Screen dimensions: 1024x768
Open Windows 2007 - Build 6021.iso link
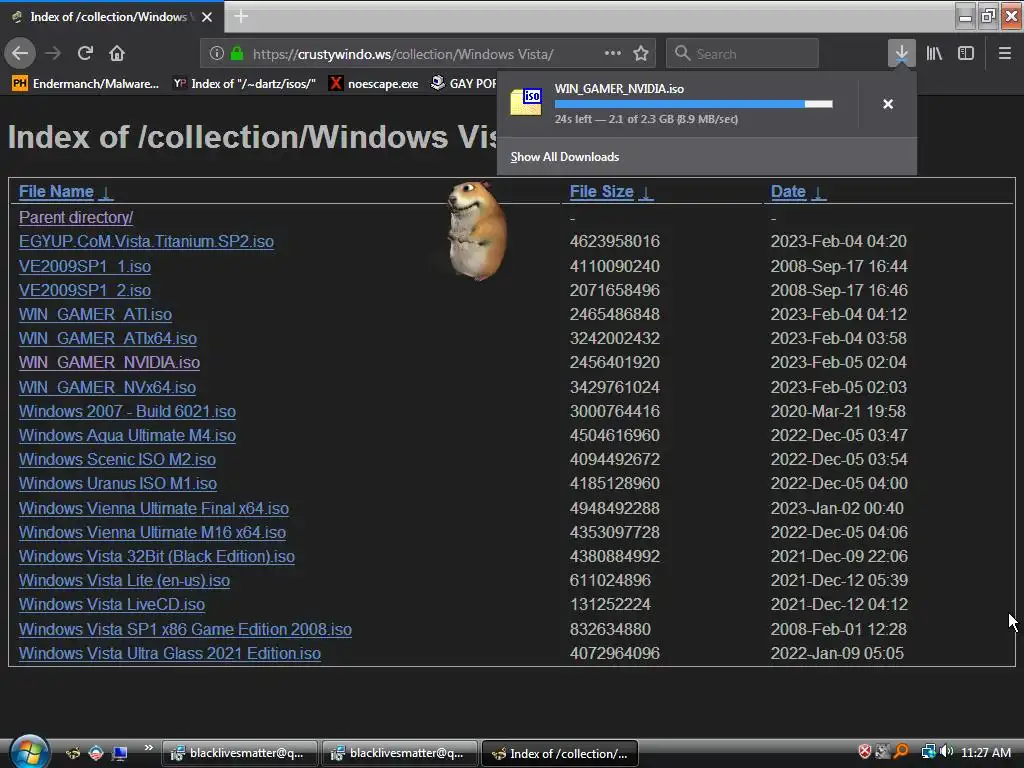point(127,411)
